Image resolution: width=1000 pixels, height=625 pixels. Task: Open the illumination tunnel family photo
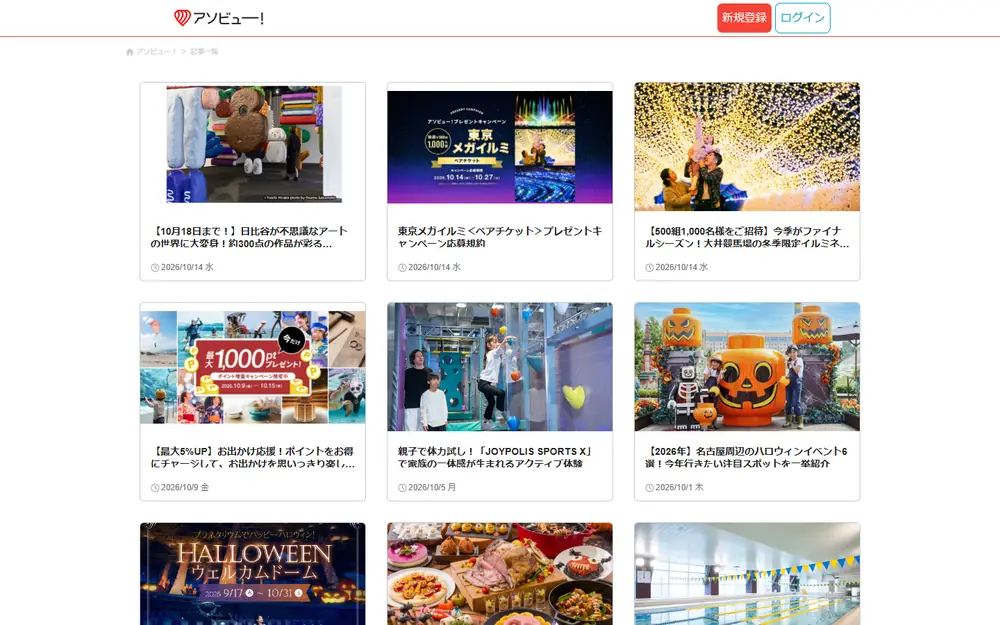(747, 147)
